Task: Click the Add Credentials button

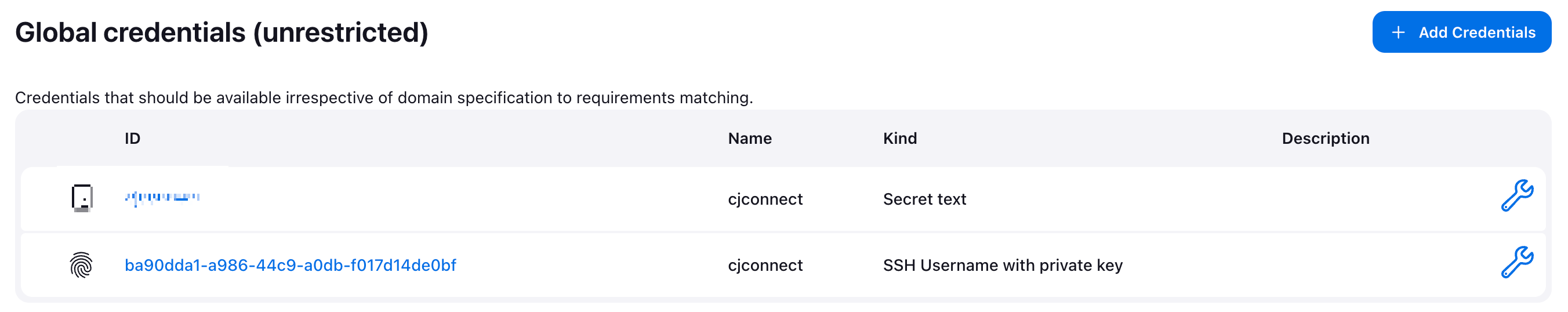Action: pyautogui.click(x=1461, y=32)
